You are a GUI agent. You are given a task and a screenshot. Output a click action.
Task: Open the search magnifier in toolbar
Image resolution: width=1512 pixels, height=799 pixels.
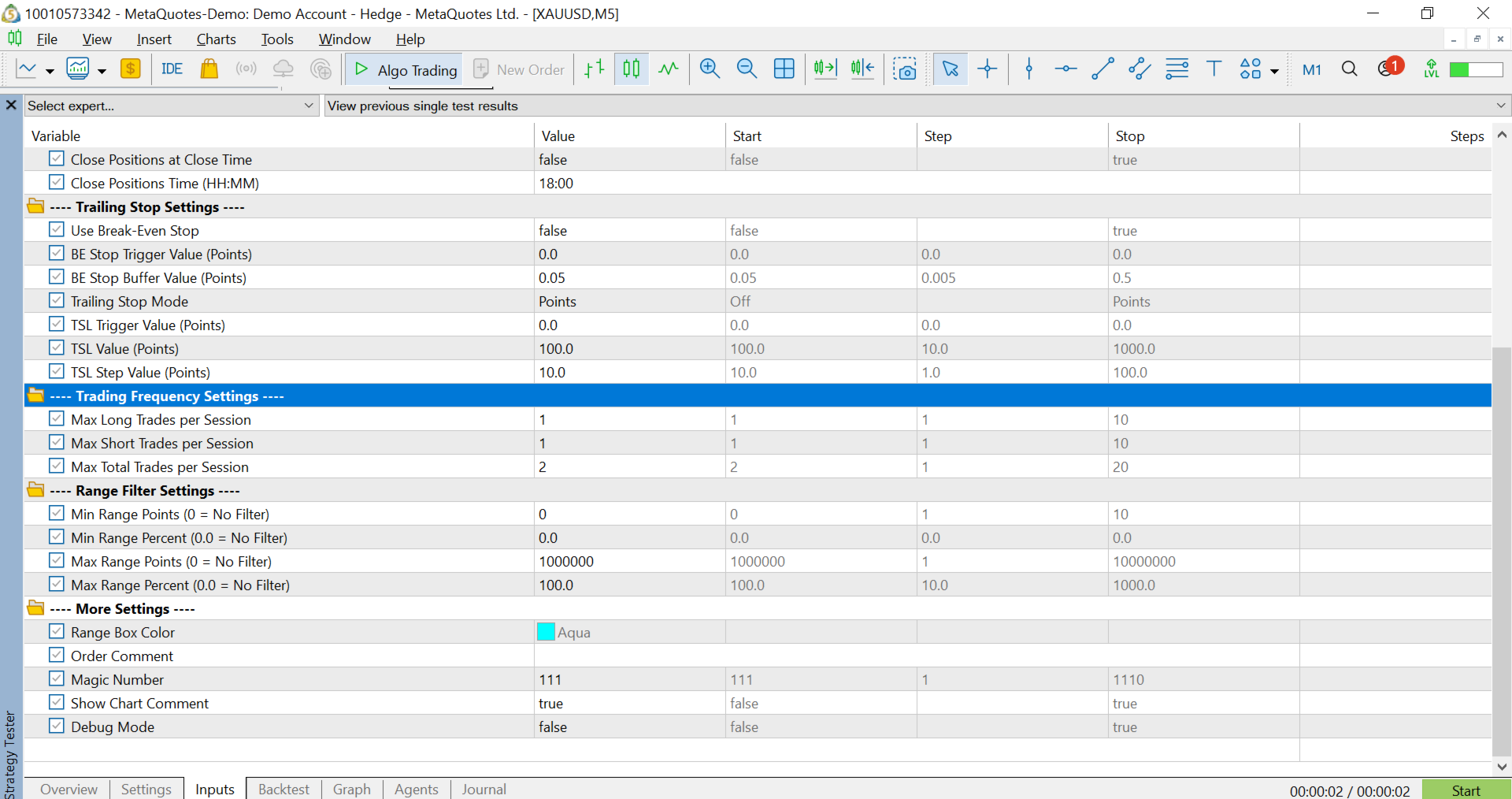pos(1349,69)
